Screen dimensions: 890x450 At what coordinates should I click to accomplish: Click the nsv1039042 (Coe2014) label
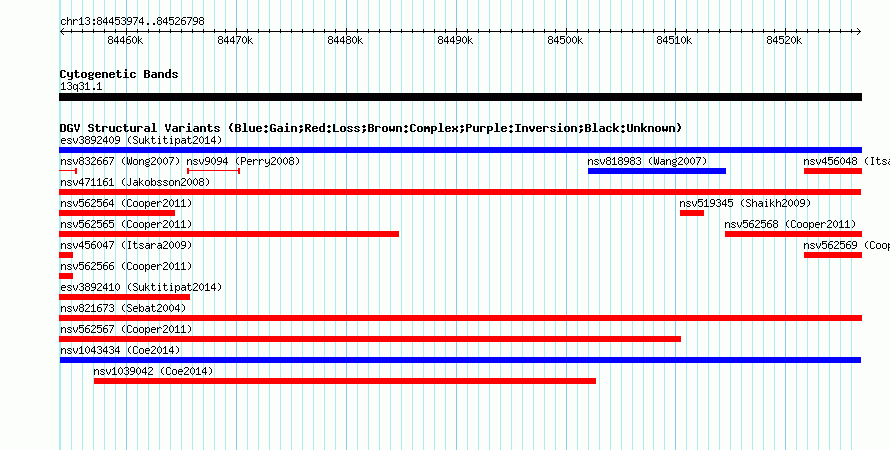point(153,371)
